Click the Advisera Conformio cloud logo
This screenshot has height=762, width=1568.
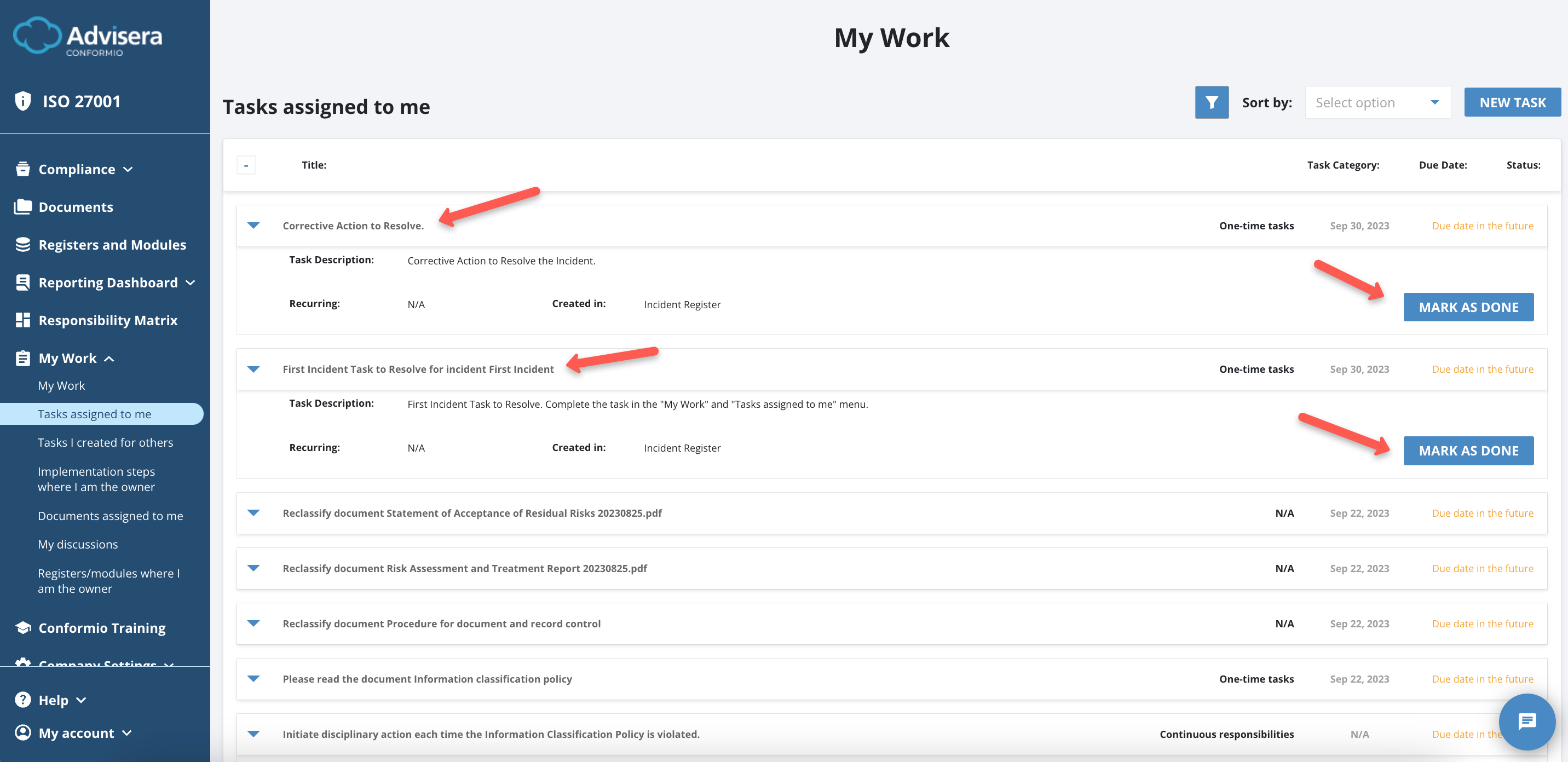point(37,35)
